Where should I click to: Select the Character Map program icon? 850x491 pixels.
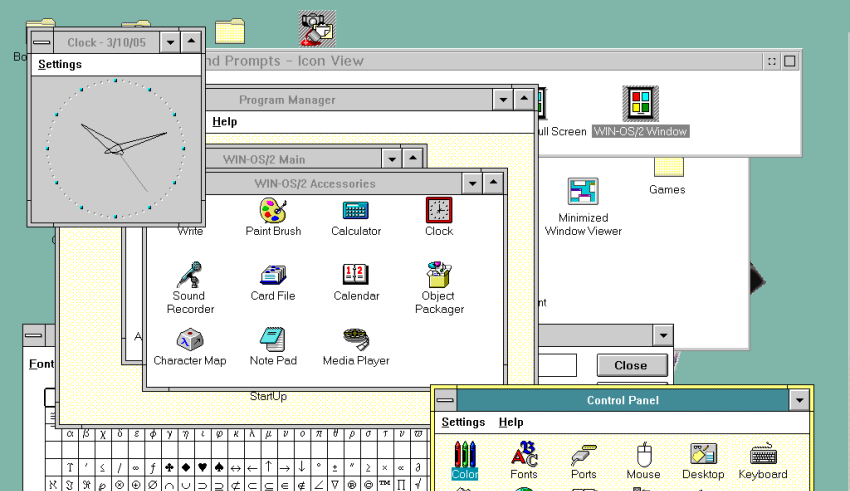point(189,340)
